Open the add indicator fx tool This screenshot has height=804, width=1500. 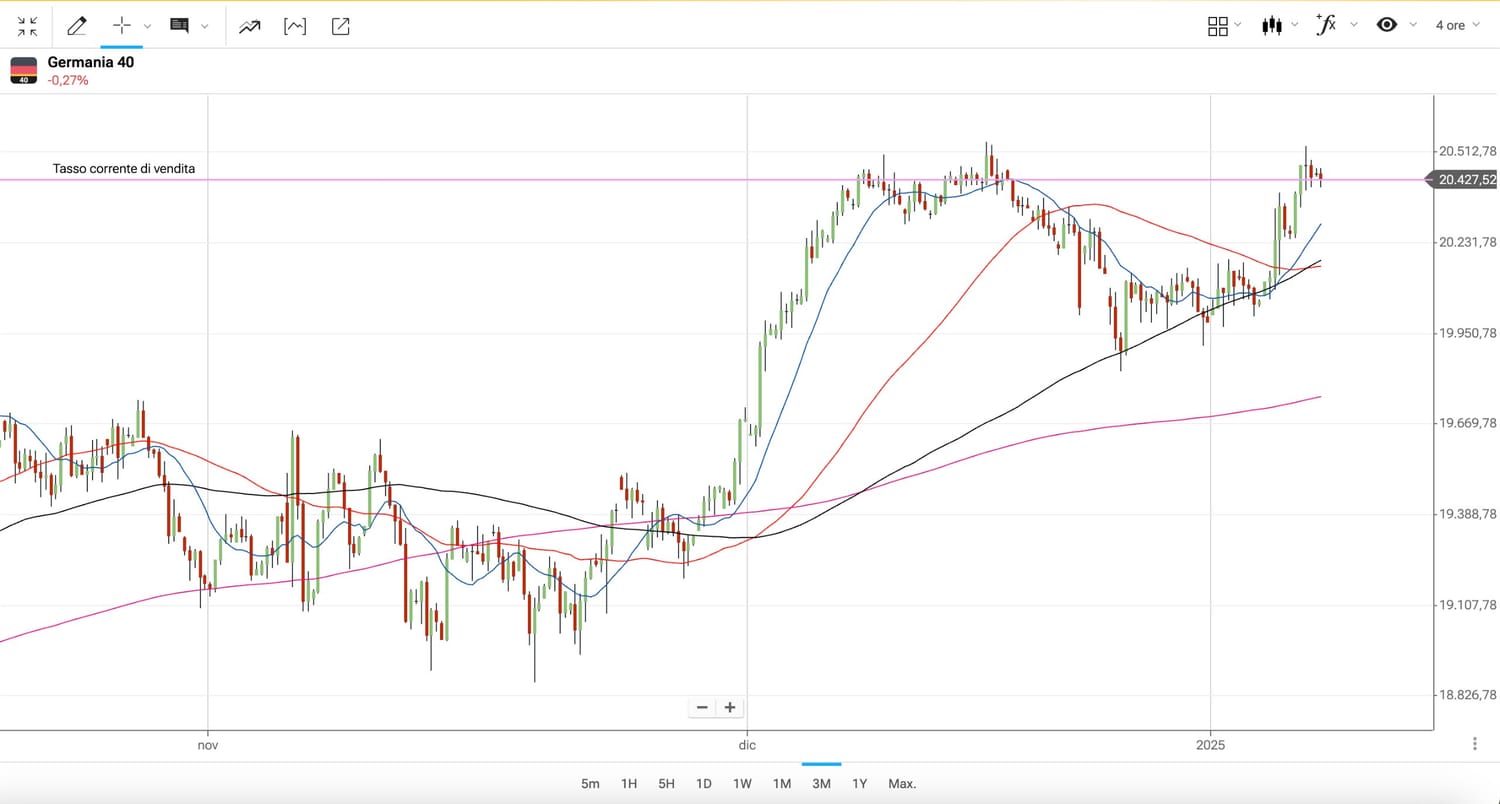(x=1326, y=25)
